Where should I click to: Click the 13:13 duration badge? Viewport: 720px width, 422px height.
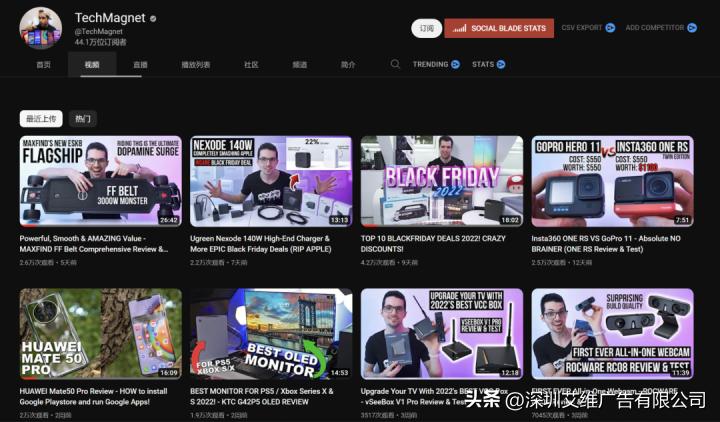(339, 220)
